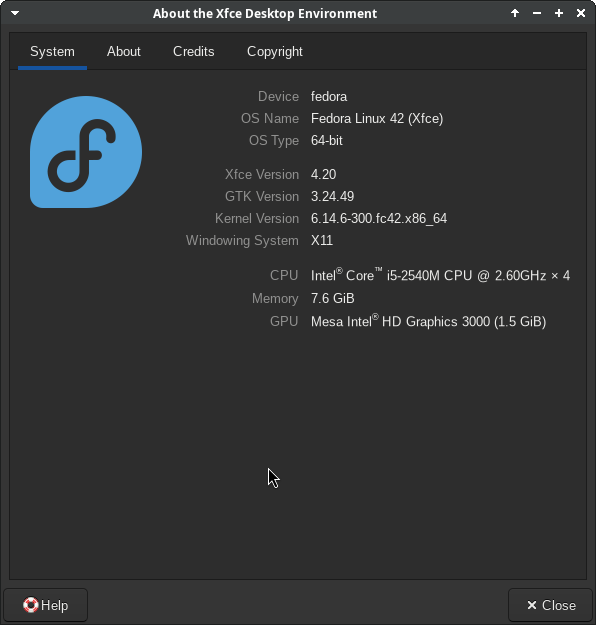The height and width of the screenshot is (625, 596).
Task: Click the 'OS Type' label
Action: 274,140
